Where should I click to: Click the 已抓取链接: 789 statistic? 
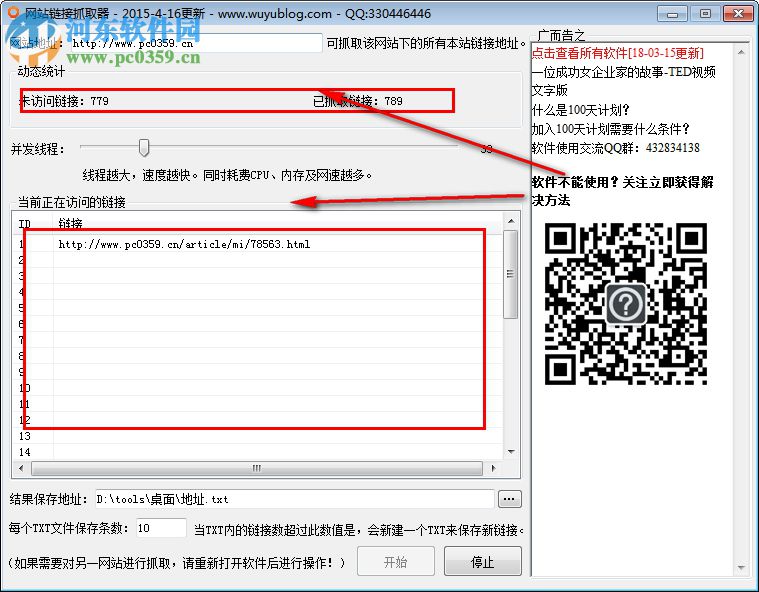[x=358, y=101]
